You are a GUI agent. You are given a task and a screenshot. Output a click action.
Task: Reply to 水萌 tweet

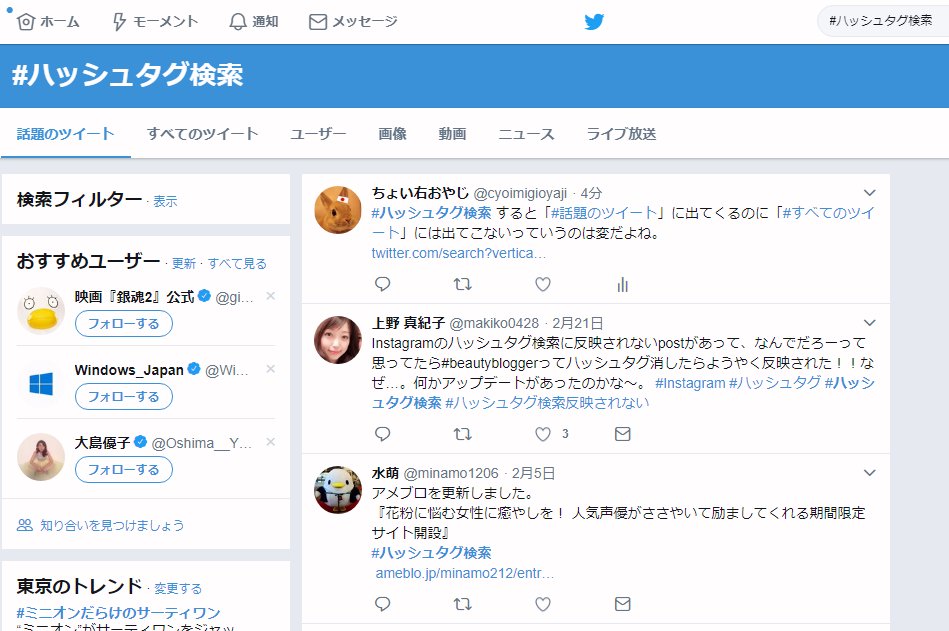tap(383, 604)
